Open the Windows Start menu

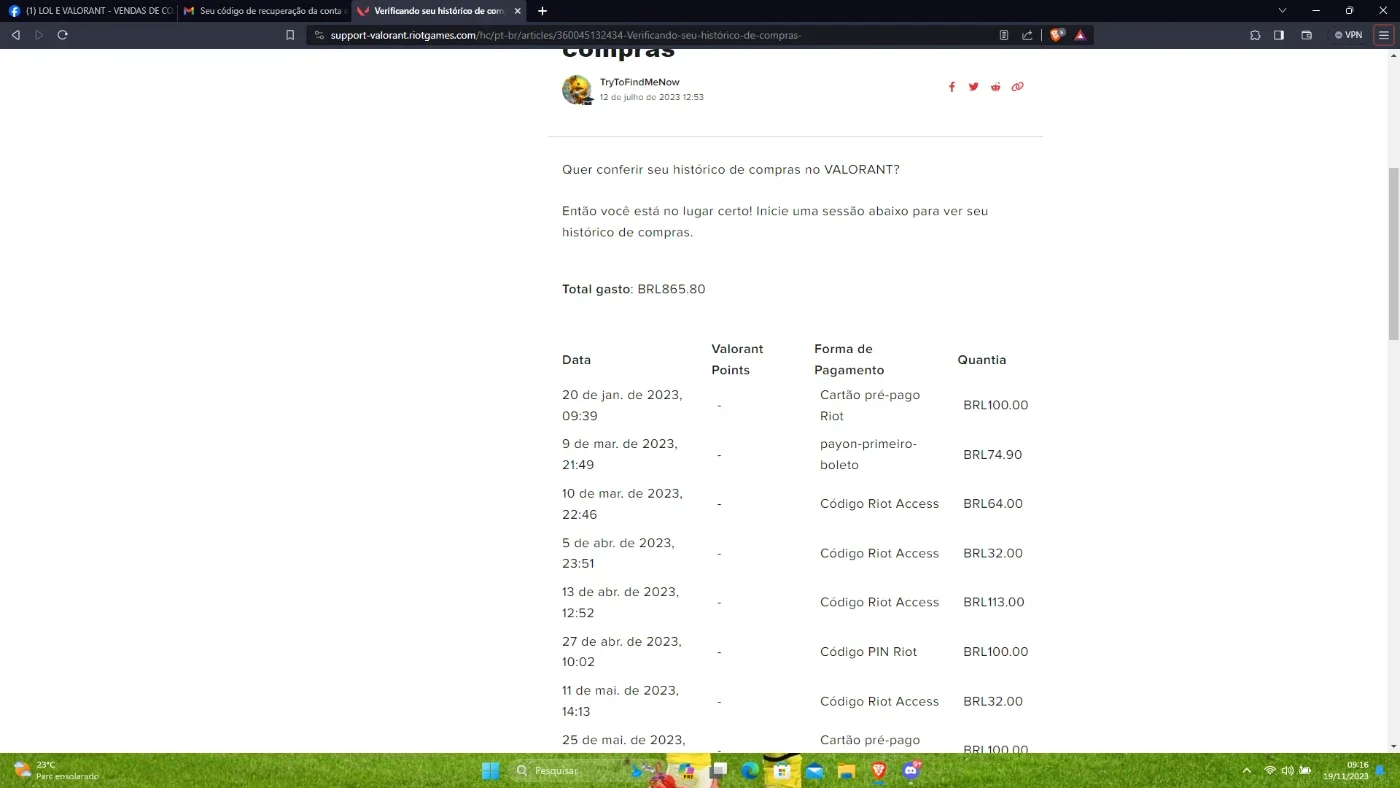(x=490, y=771)
